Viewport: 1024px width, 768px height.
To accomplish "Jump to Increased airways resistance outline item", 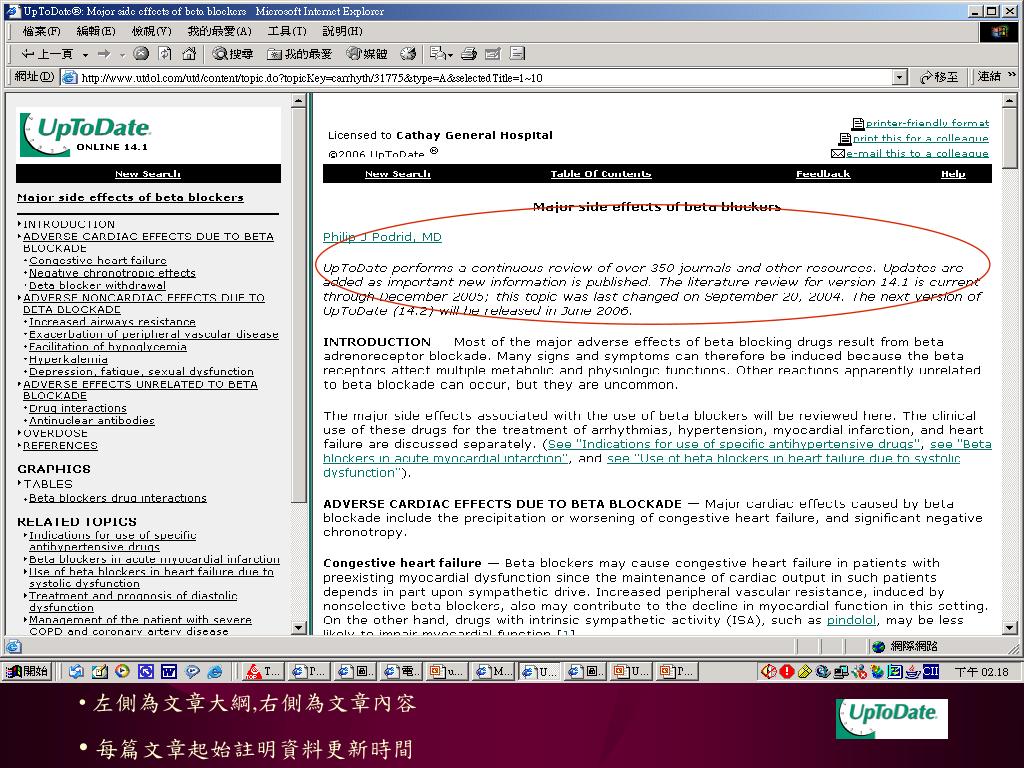I will click(x=112, y=322).
